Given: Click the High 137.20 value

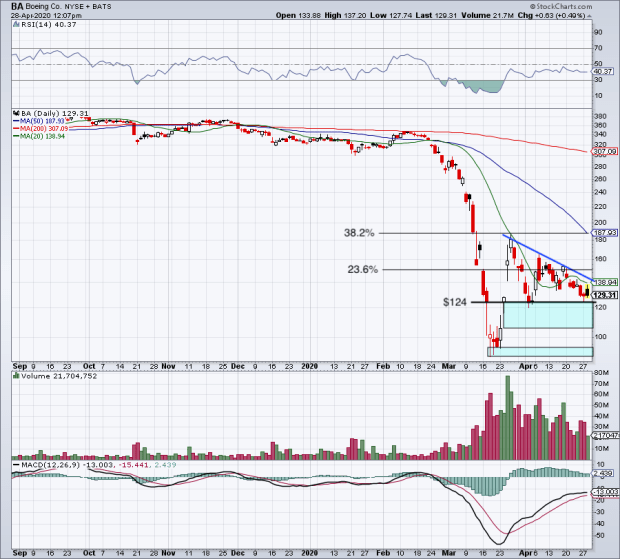Looking at the screenshot, I should click(345, 16).
